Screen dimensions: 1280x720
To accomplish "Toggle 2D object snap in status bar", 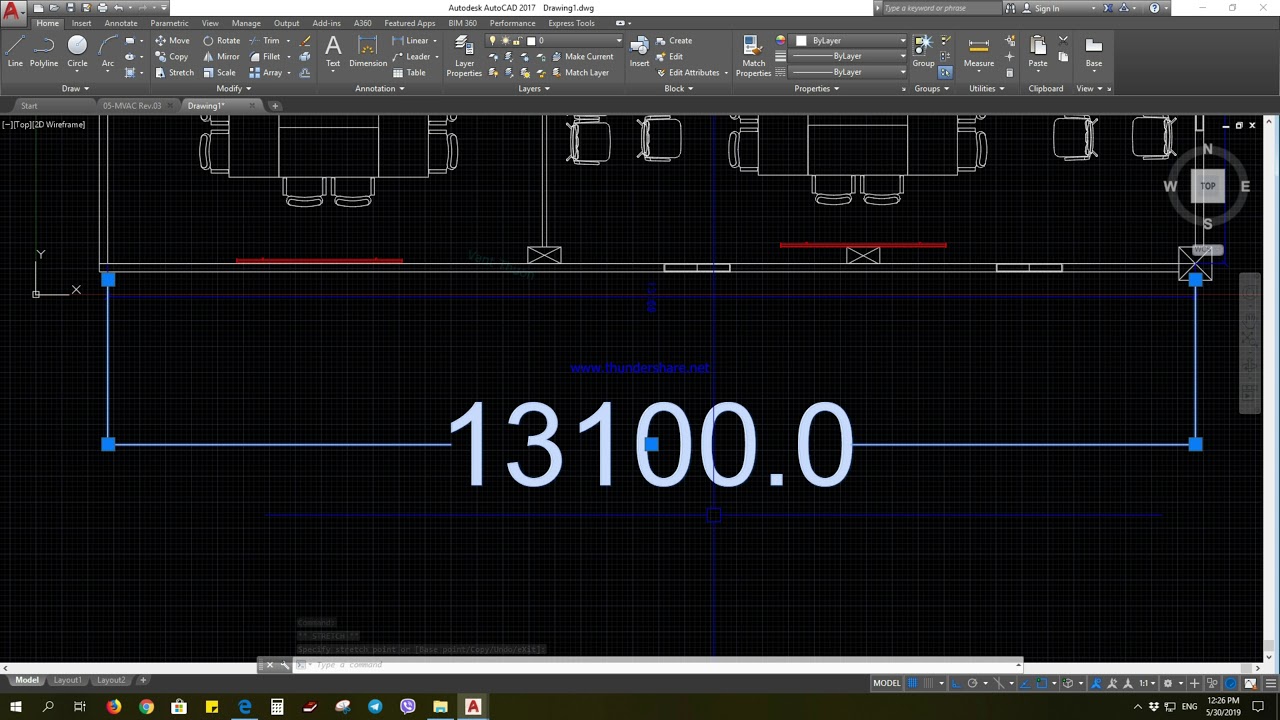I will coord(1041,683).
